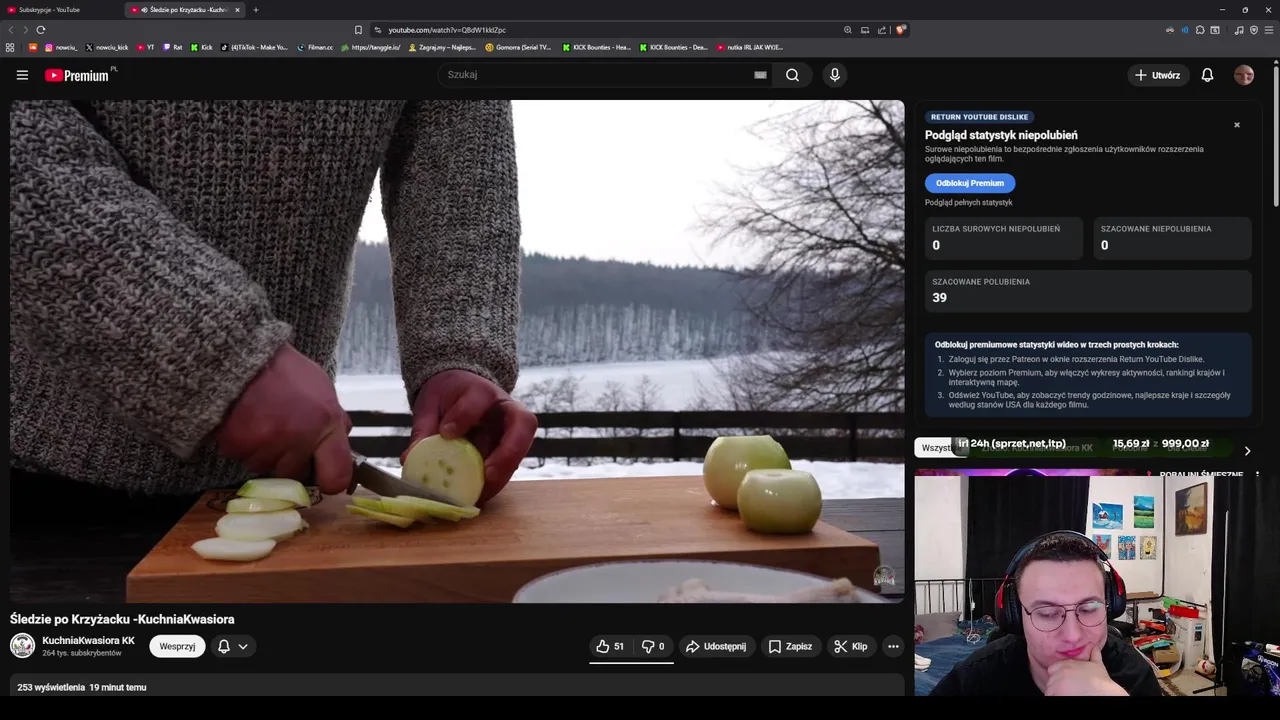The height and width of the screenshot is (720, 1280).
Task: Open the YT bookmark
Action: click(x=146, y=47)
